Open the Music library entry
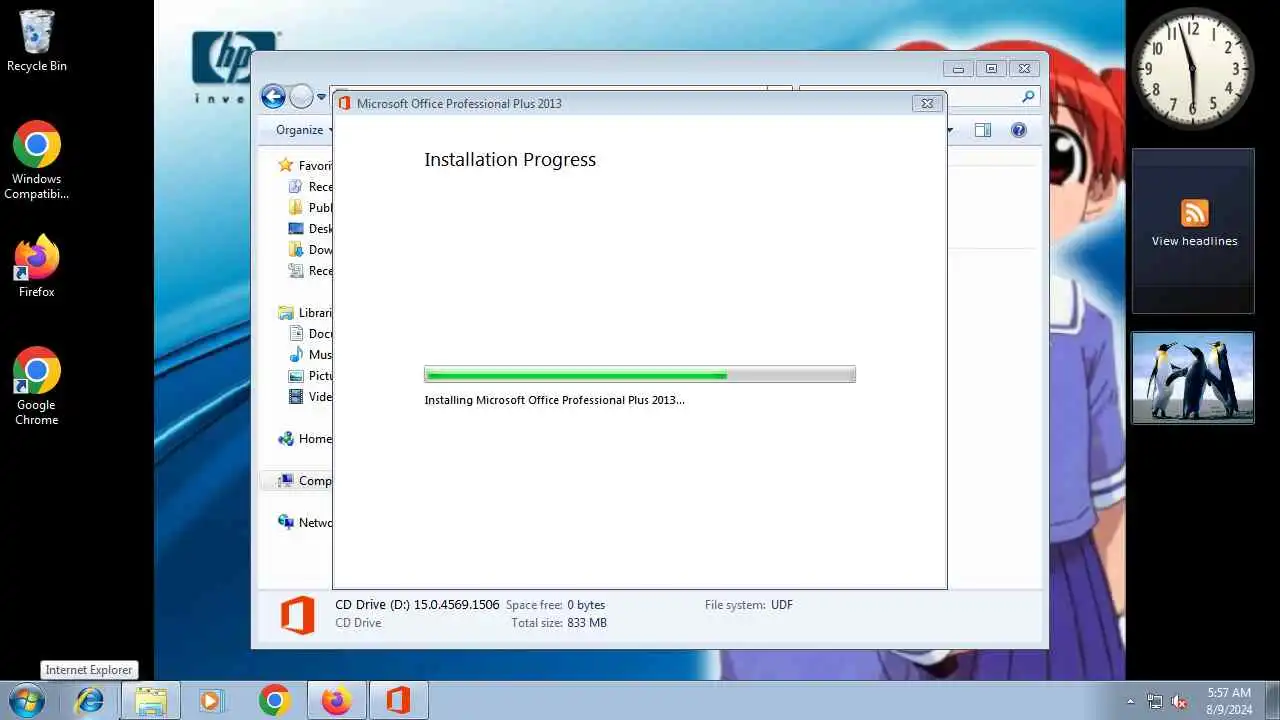 (x=310, y=355)
